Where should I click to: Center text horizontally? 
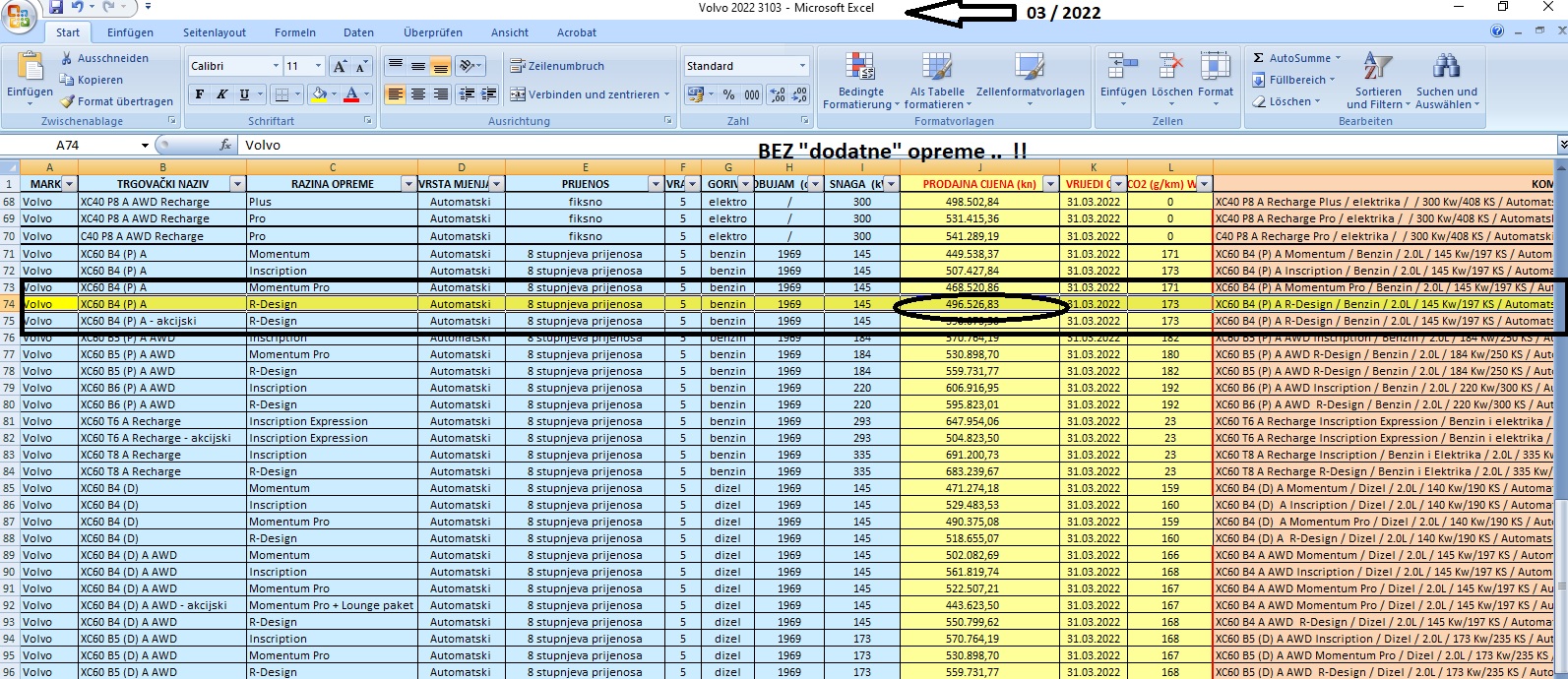click(x=418, y=94)
